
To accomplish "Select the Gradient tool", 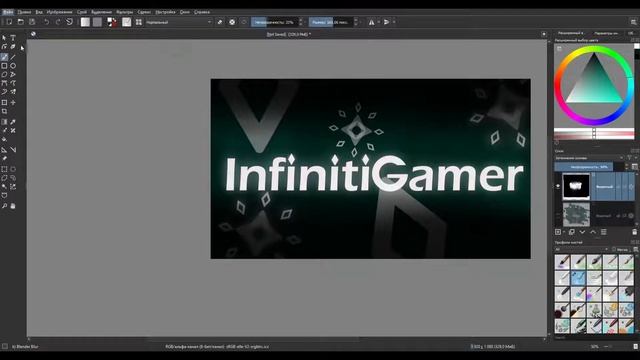I will [4, 122].
